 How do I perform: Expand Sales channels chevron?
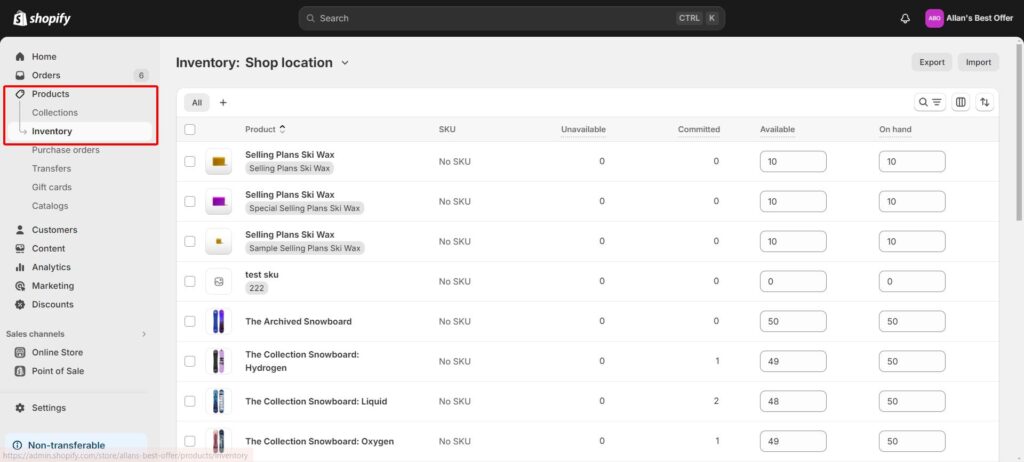point(143,334)
